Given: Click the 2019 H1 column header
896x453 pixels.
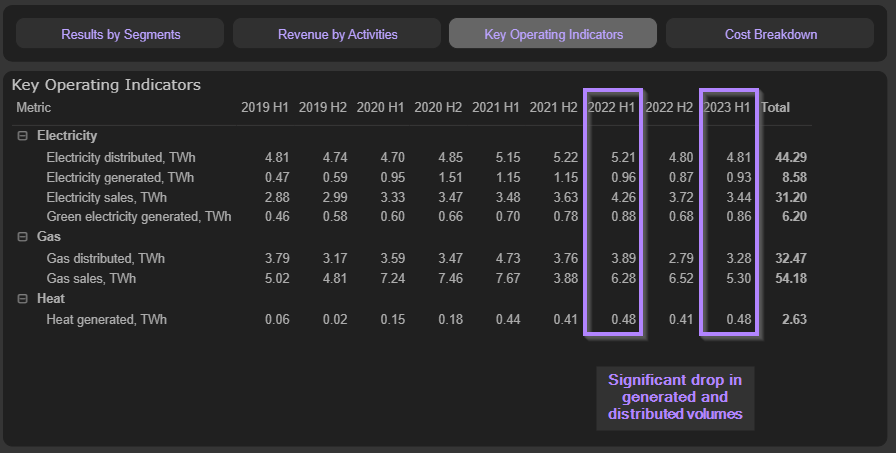Looking at the screenshot, I should tap(265, 108).
